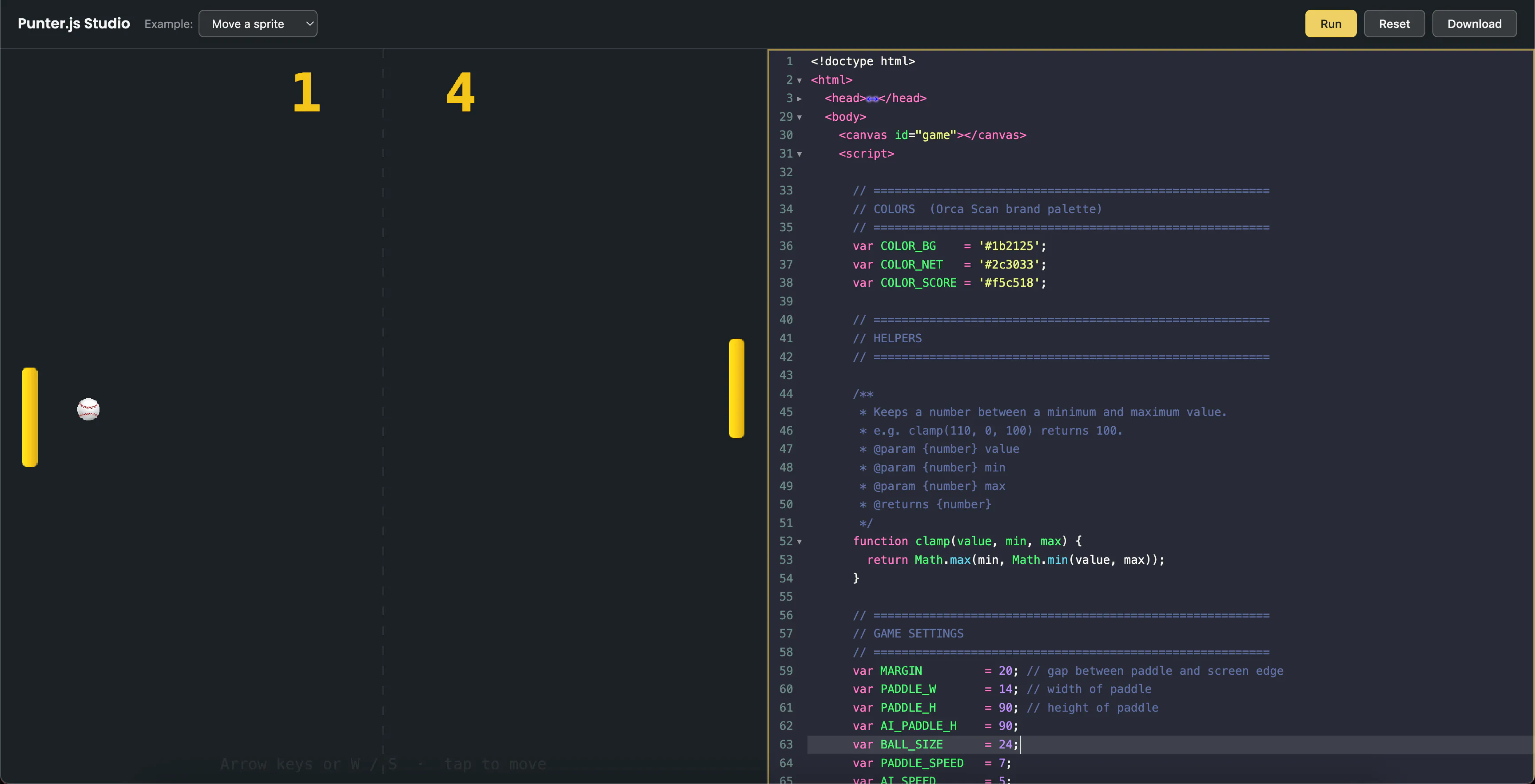
Task: Click the 'var AI_PADDLE_H = 90' line
Action: coord(935,726)
